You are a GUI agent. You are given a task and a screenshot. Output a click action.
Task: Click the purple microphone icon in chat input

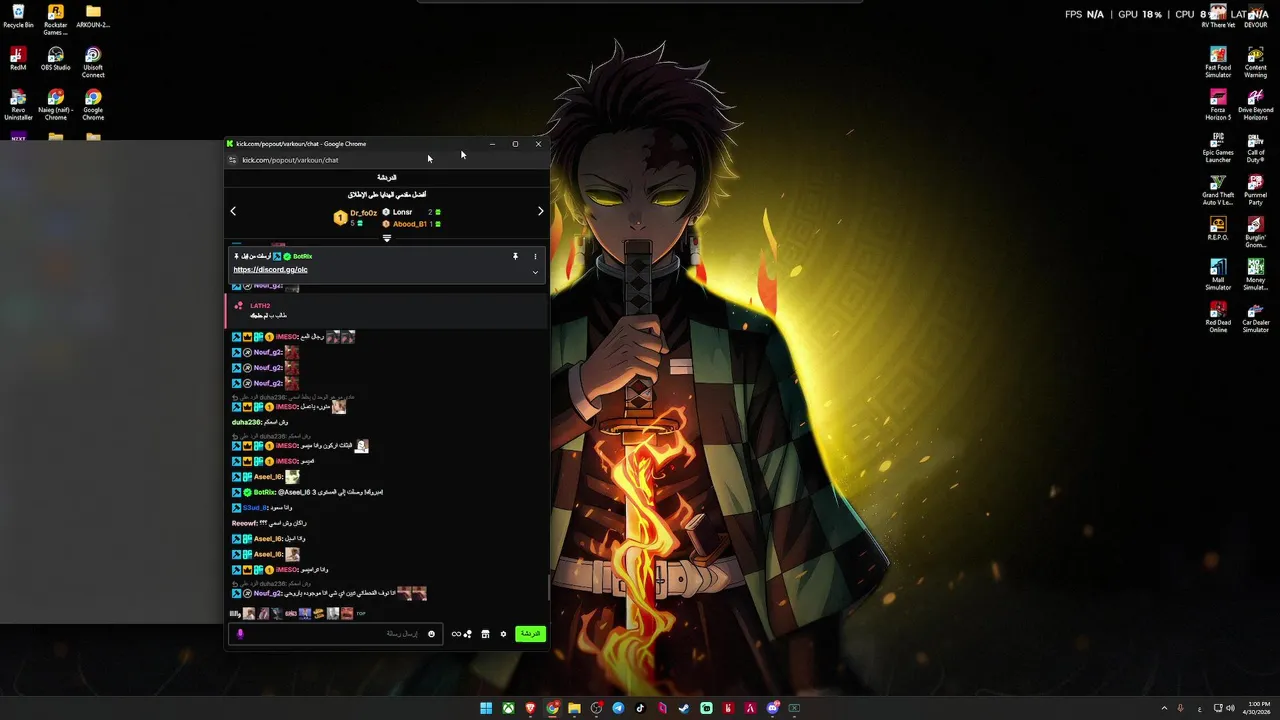point(240,634)
